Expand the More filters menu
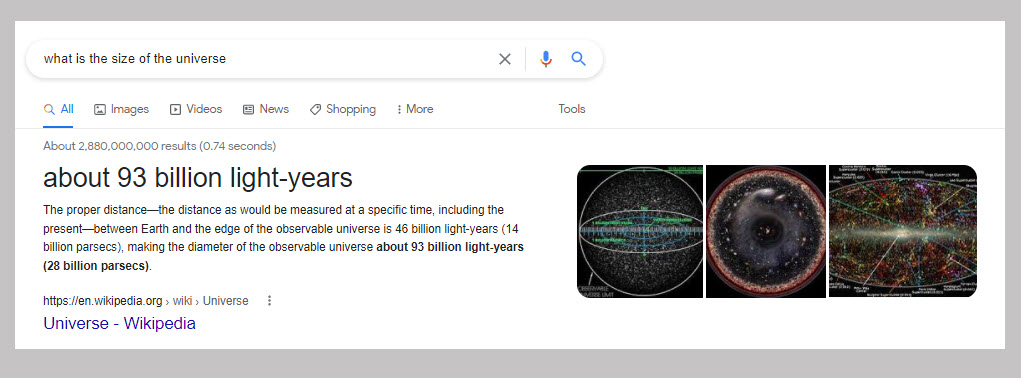 [x=415, y=109]
